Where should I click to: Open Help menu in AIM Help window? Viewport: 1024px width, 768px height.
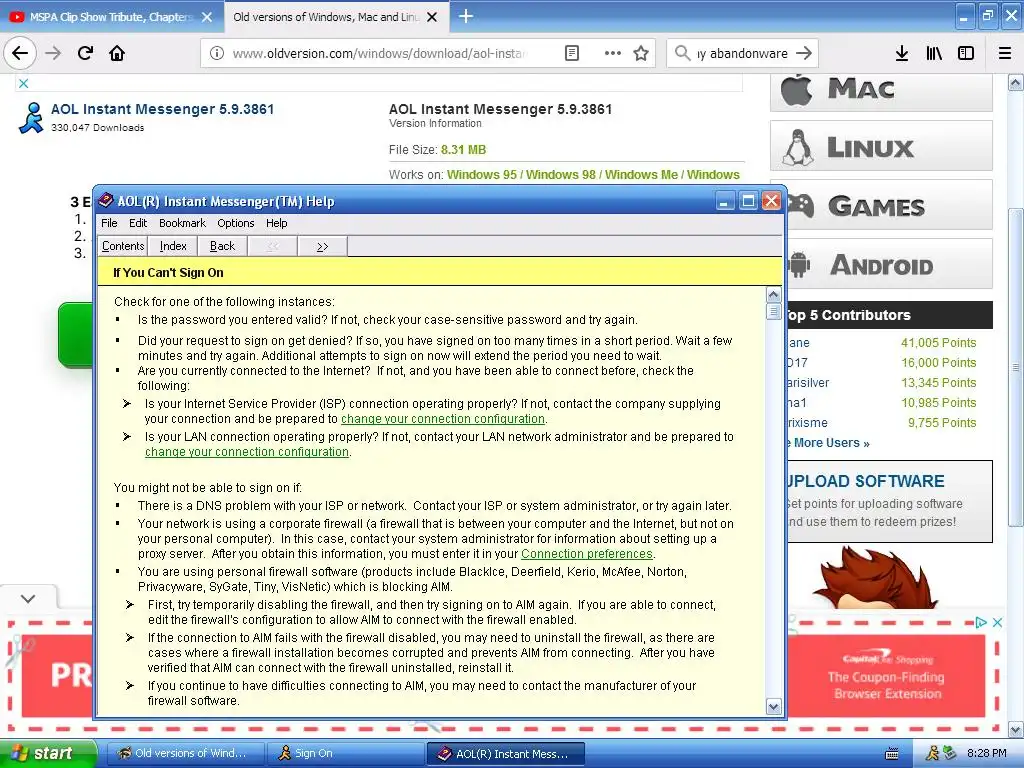coord(276,223)
